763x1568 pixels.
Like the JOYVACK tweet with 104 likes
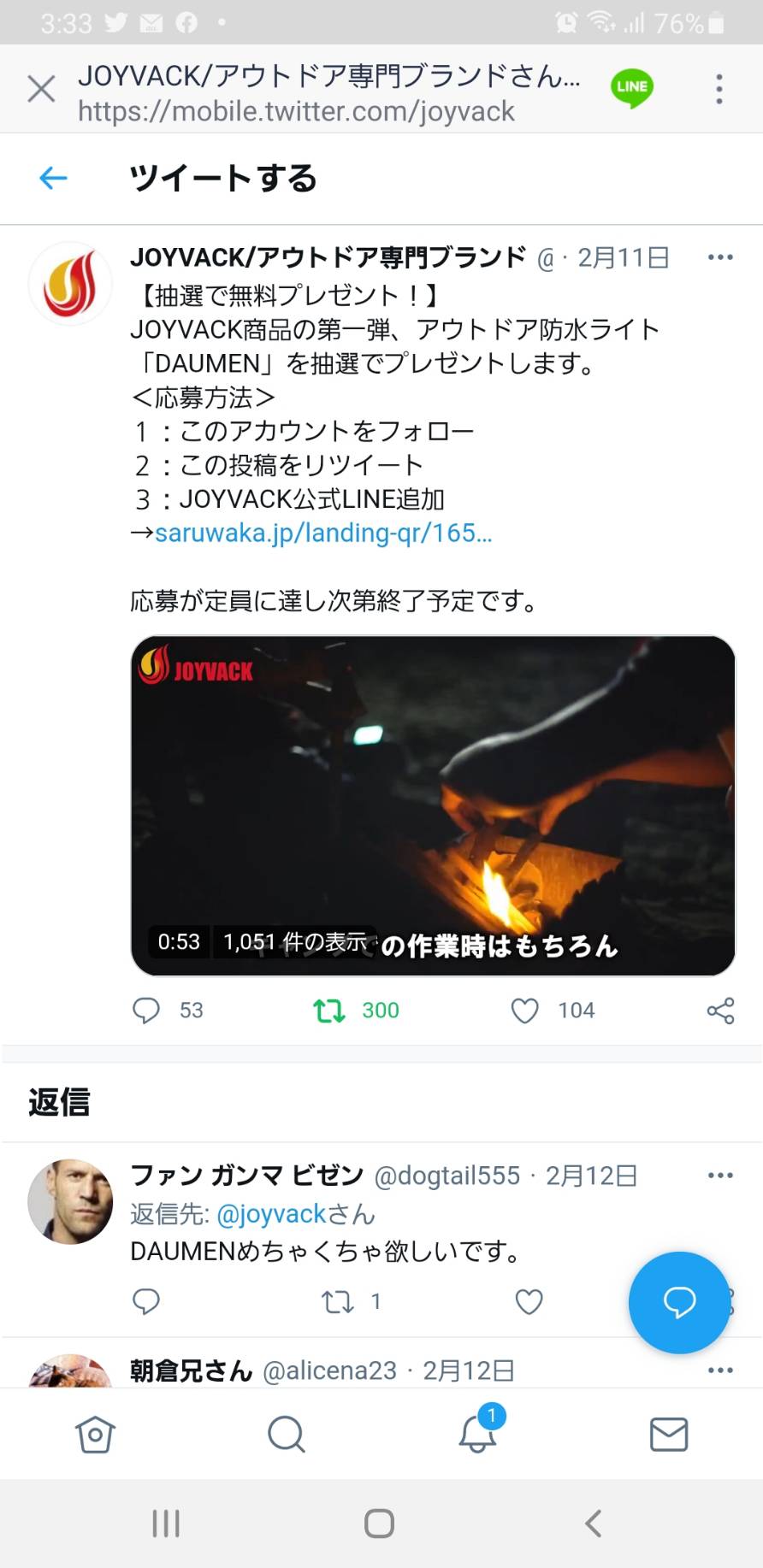525,1011
